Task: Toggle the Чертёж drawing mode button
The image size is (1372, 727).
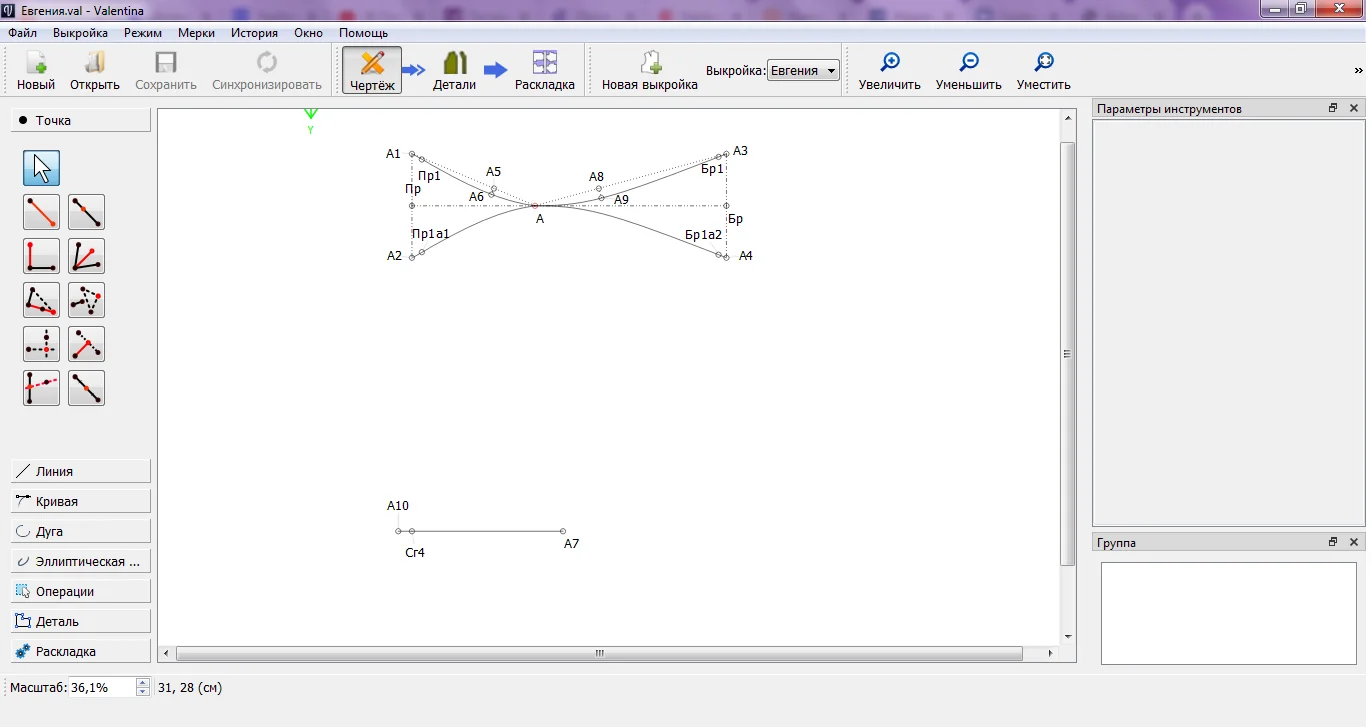Action: 372,71
